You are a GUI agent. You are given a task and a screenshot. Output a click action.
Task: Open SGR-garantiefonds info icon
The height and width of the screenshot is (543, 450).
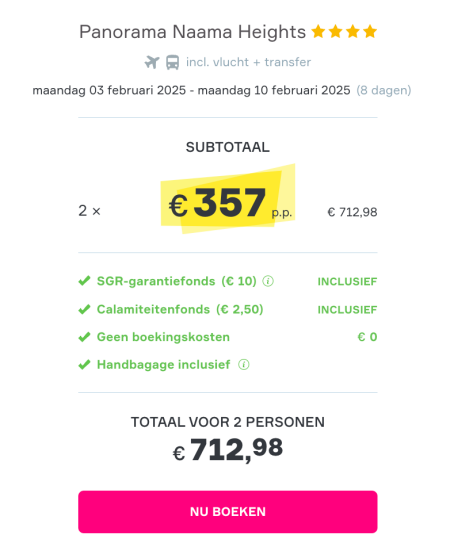pyautogui.click(x=268, y=281)
